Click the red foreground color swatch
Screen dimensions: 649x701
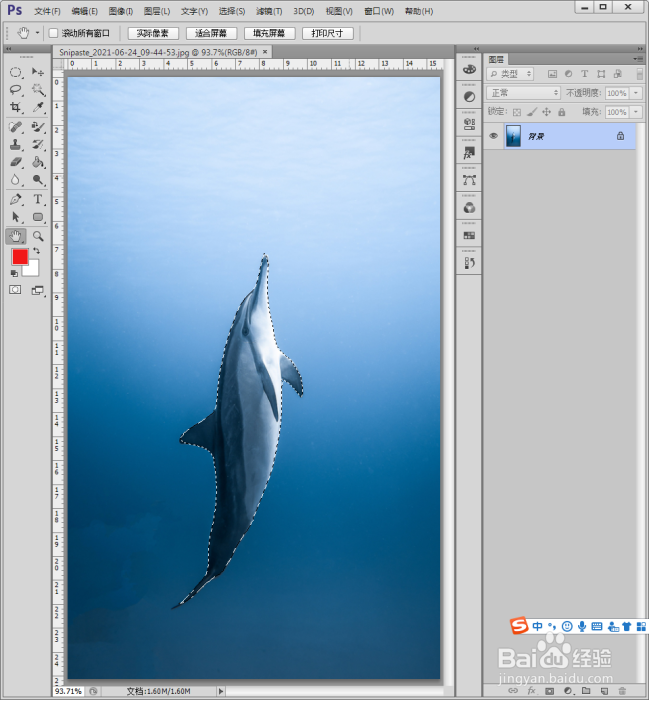[19, 257]
